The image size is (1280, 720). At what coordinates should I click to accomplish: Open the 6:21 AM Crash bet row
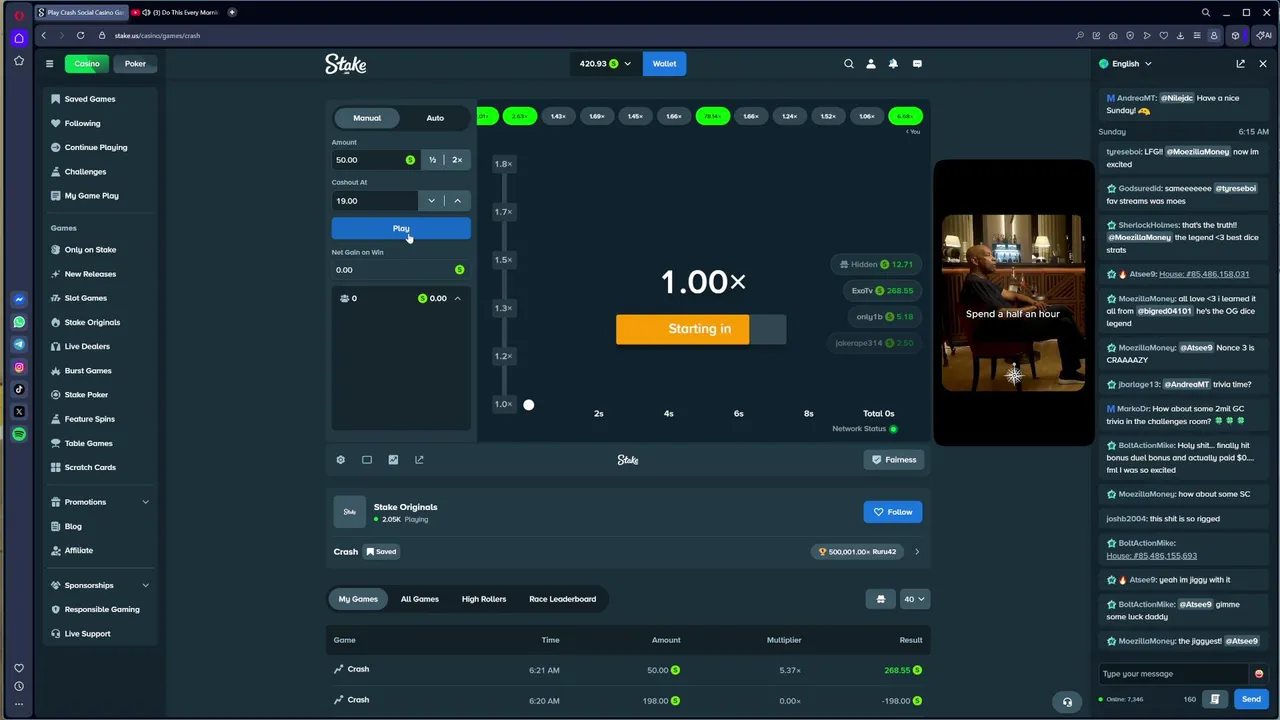[x=628, y=670]
